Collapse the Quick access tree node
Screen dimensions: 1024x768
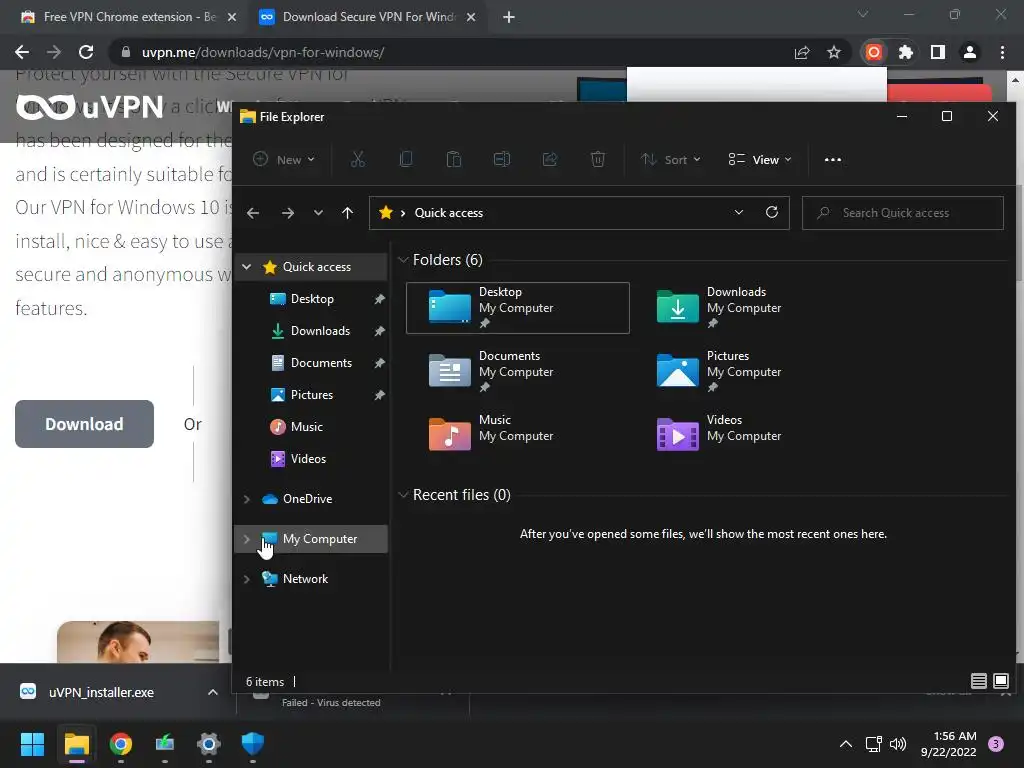[x=247, y=266]
